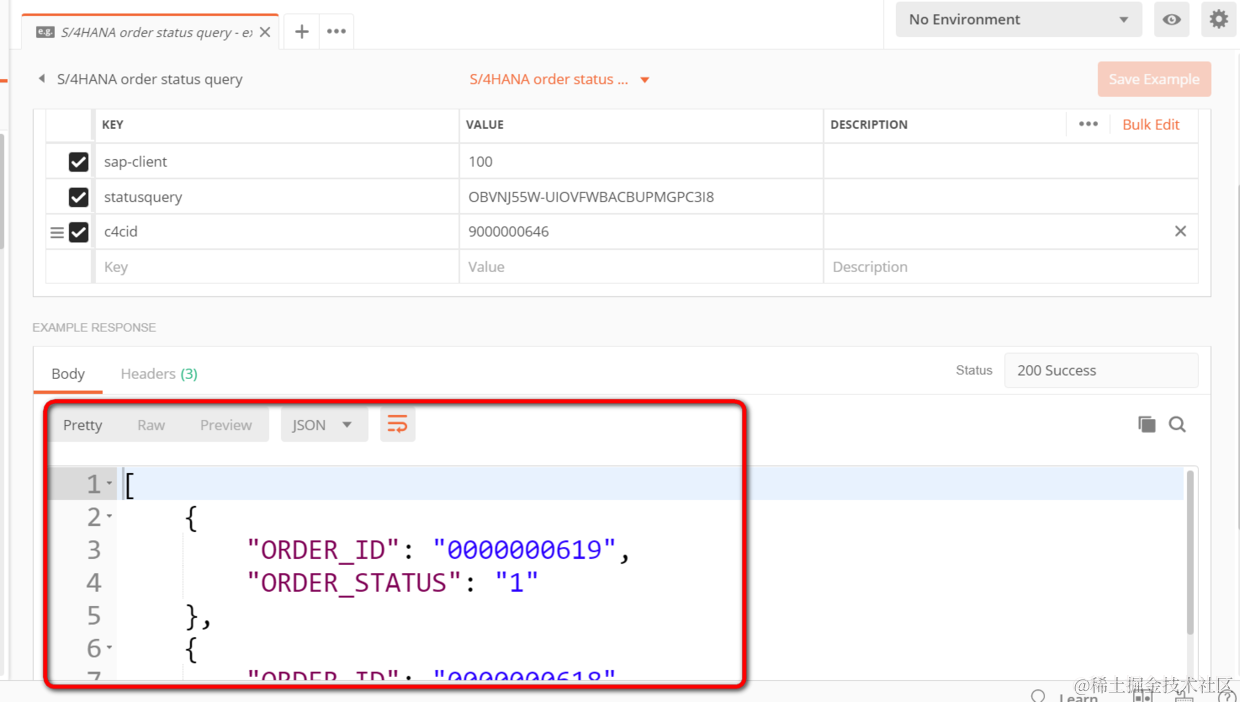The height and width of the screenshot is (702, 1240).
Task: Click the Save Example button
Action: [1154, 79]
